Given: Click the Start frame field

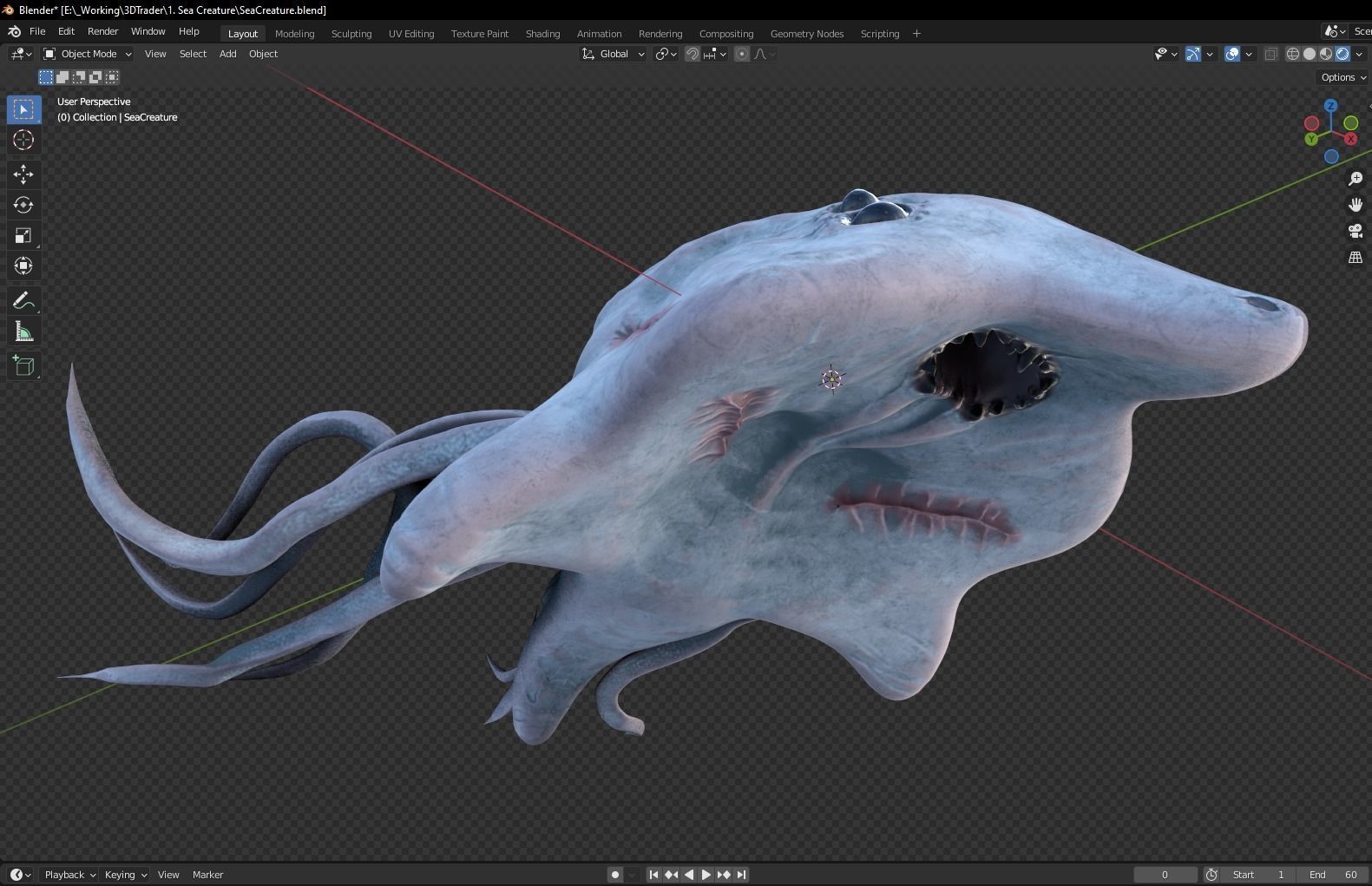Looking at the screenshot, I should [x=1259, y=875].
